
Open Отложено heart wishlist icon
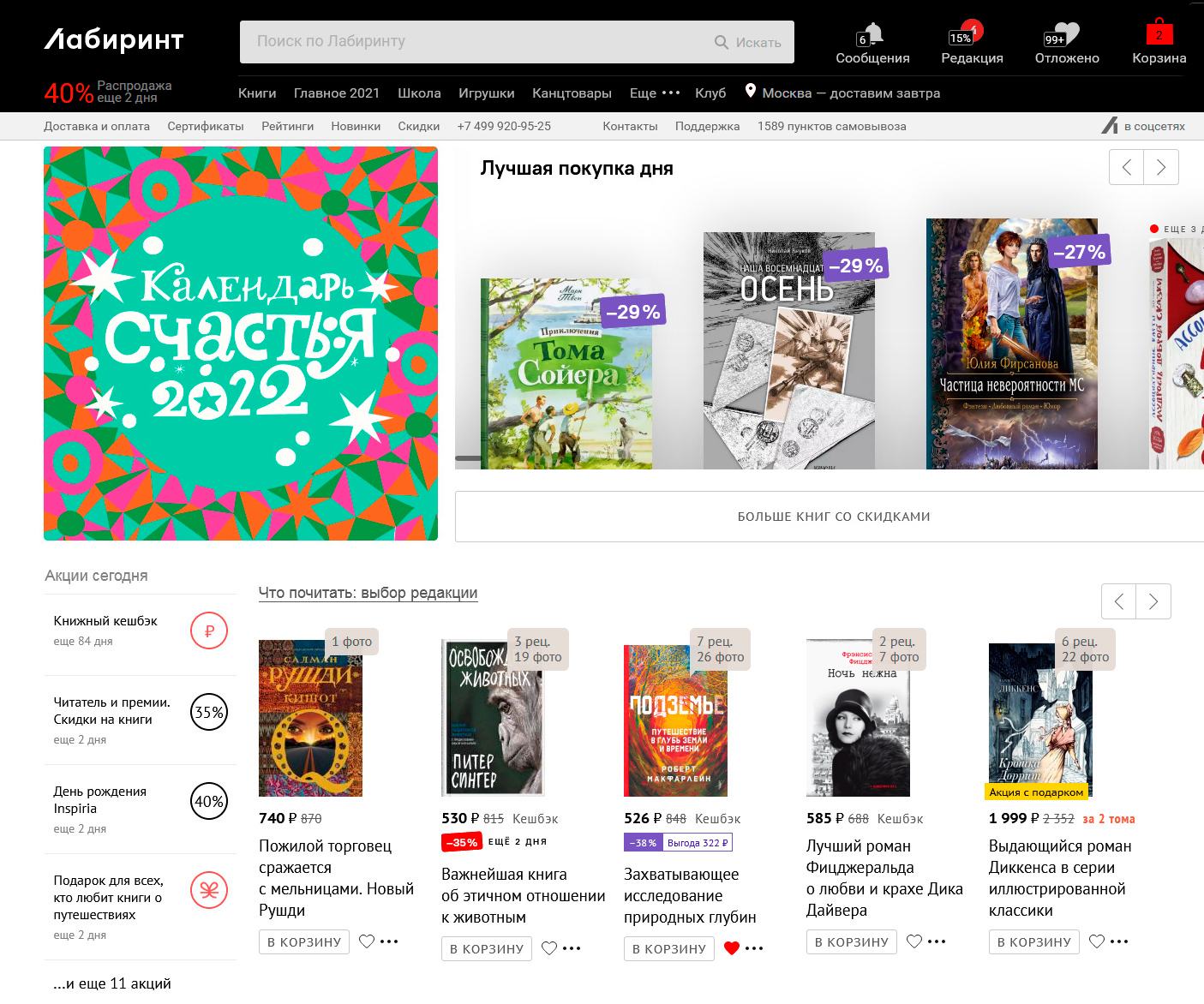click(x=1066, y=34)
